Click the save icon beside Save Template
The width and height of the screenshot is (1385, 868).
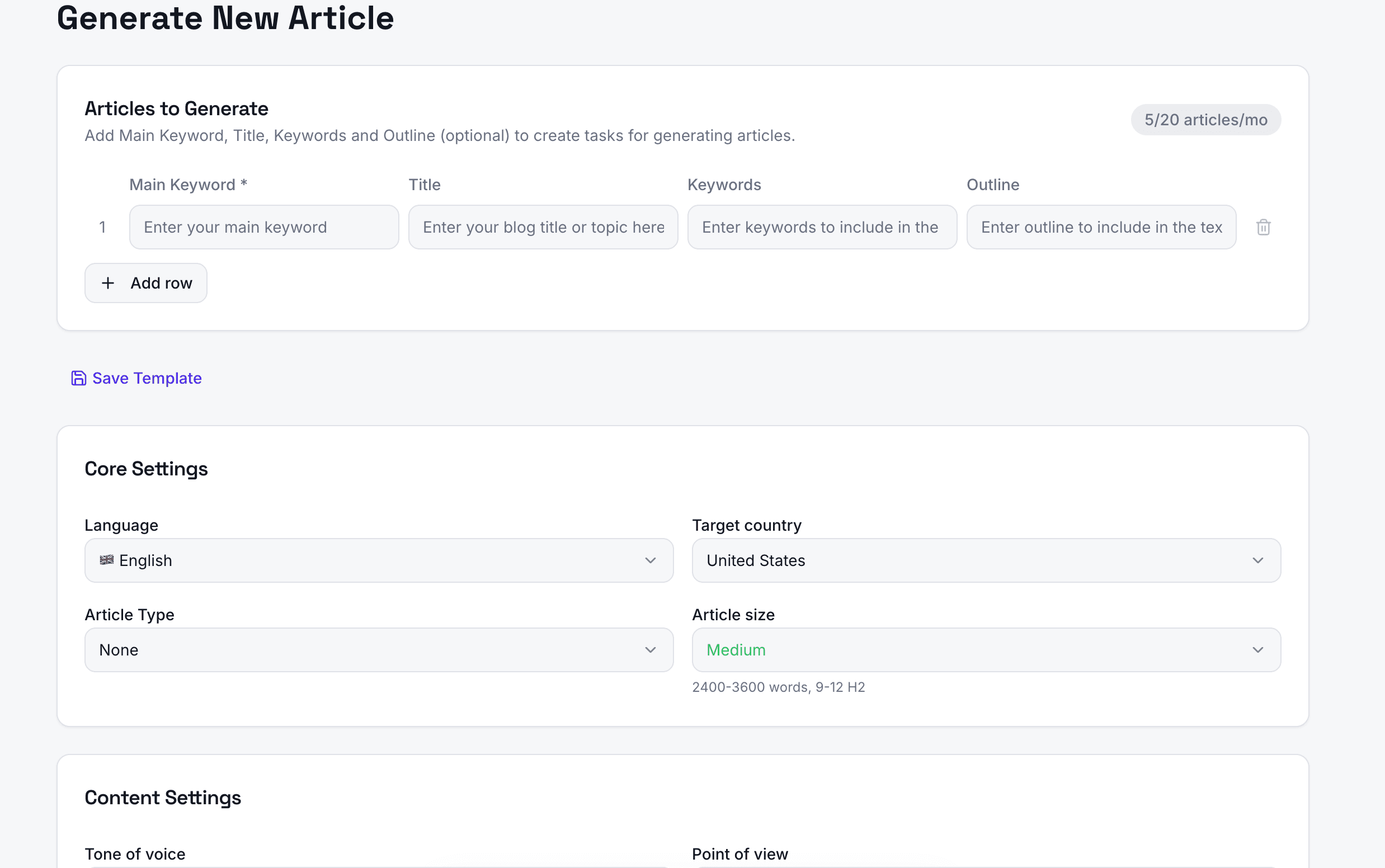pos(78,378)
